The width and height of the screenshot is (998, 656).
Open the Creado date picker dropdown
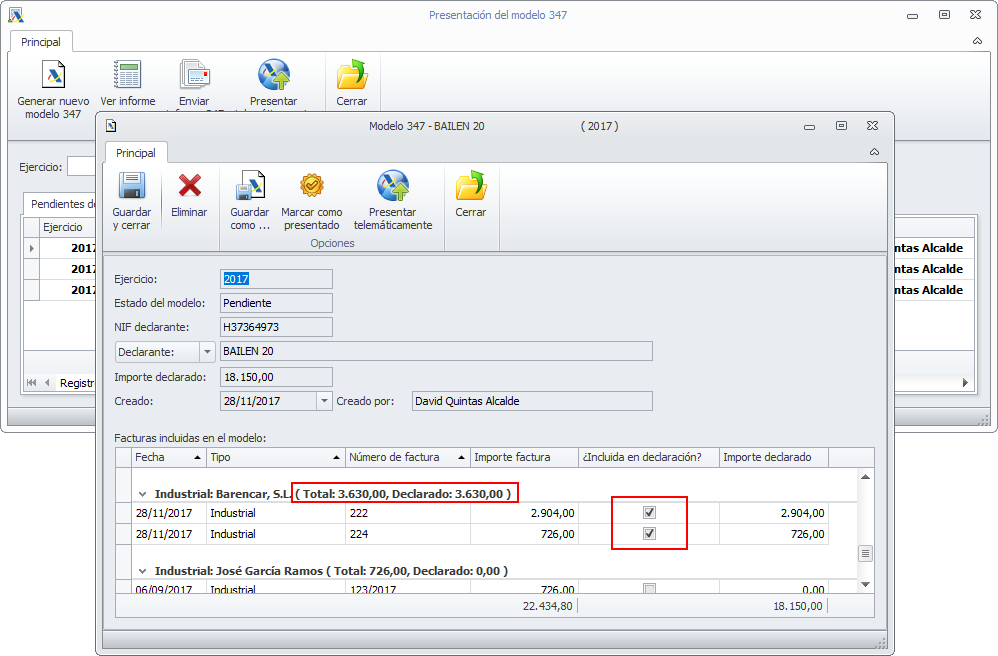(x=324, y=401)
